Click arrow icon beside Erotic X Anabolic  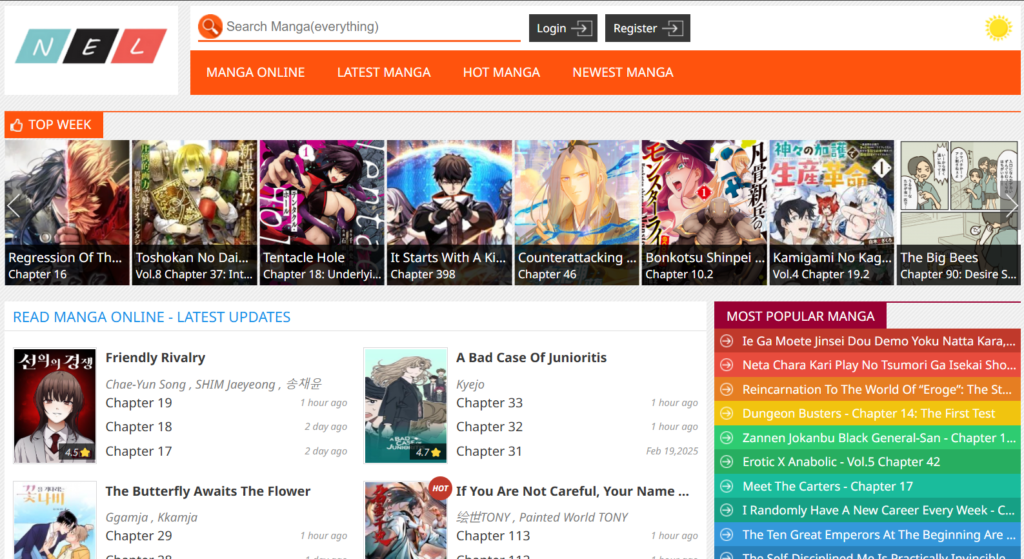(x=726, y=462)
